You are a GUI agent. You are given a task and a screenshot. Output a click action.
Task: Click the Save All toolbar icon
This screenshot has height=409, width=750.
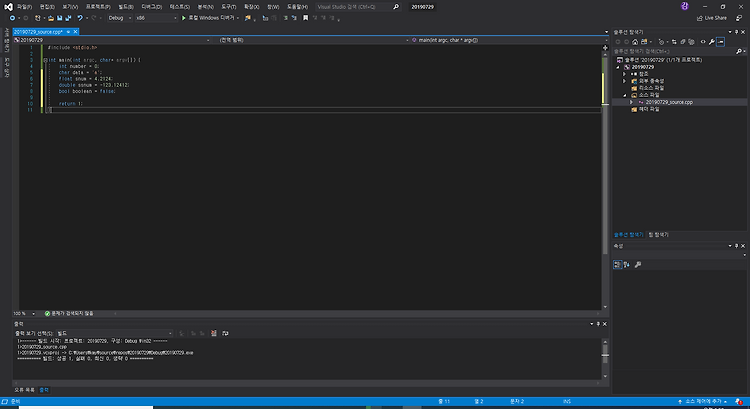[68, 18]
